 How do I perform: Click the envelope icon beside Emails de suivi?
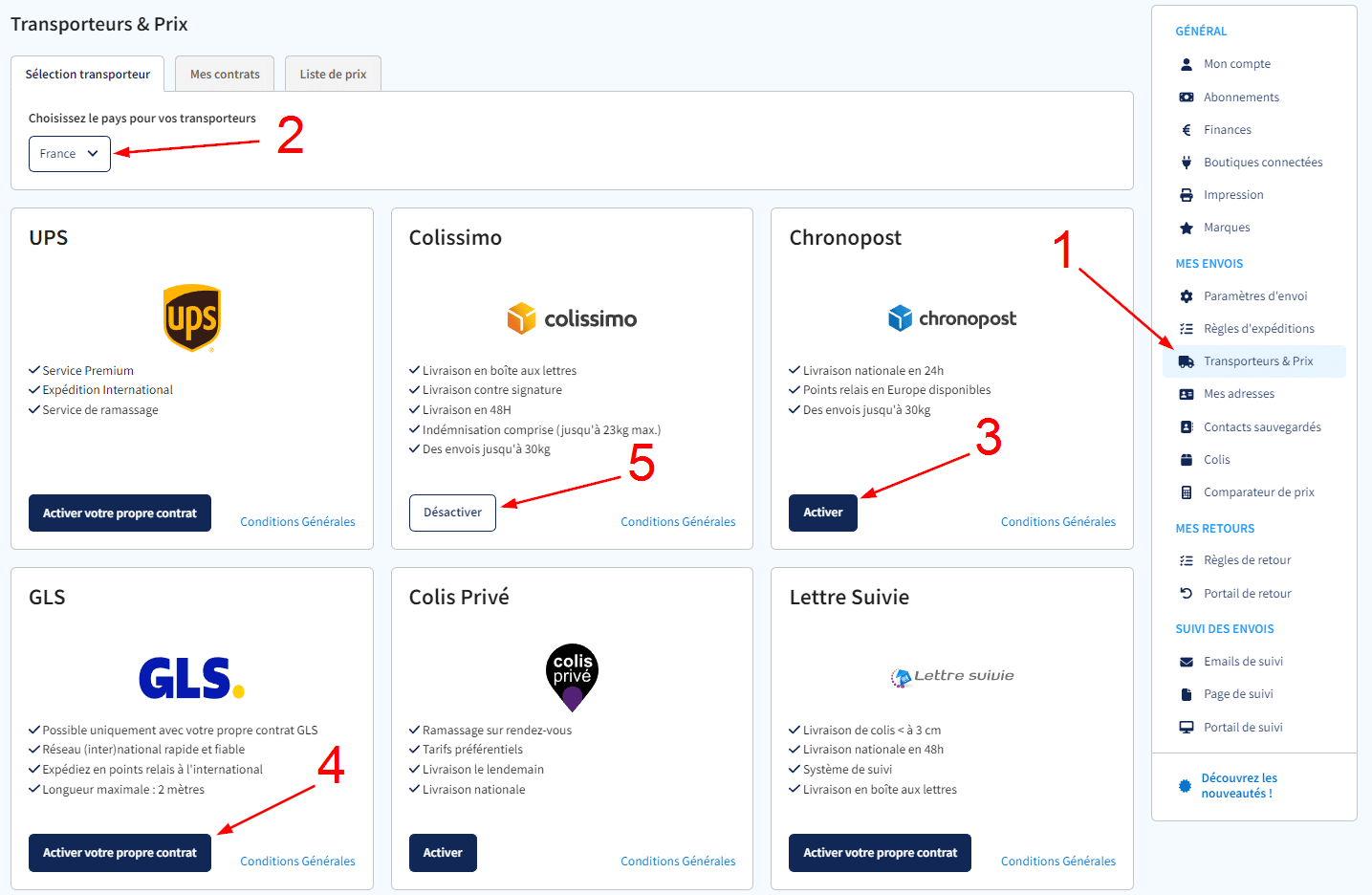pyautogui.click(x=1187, y=662)
